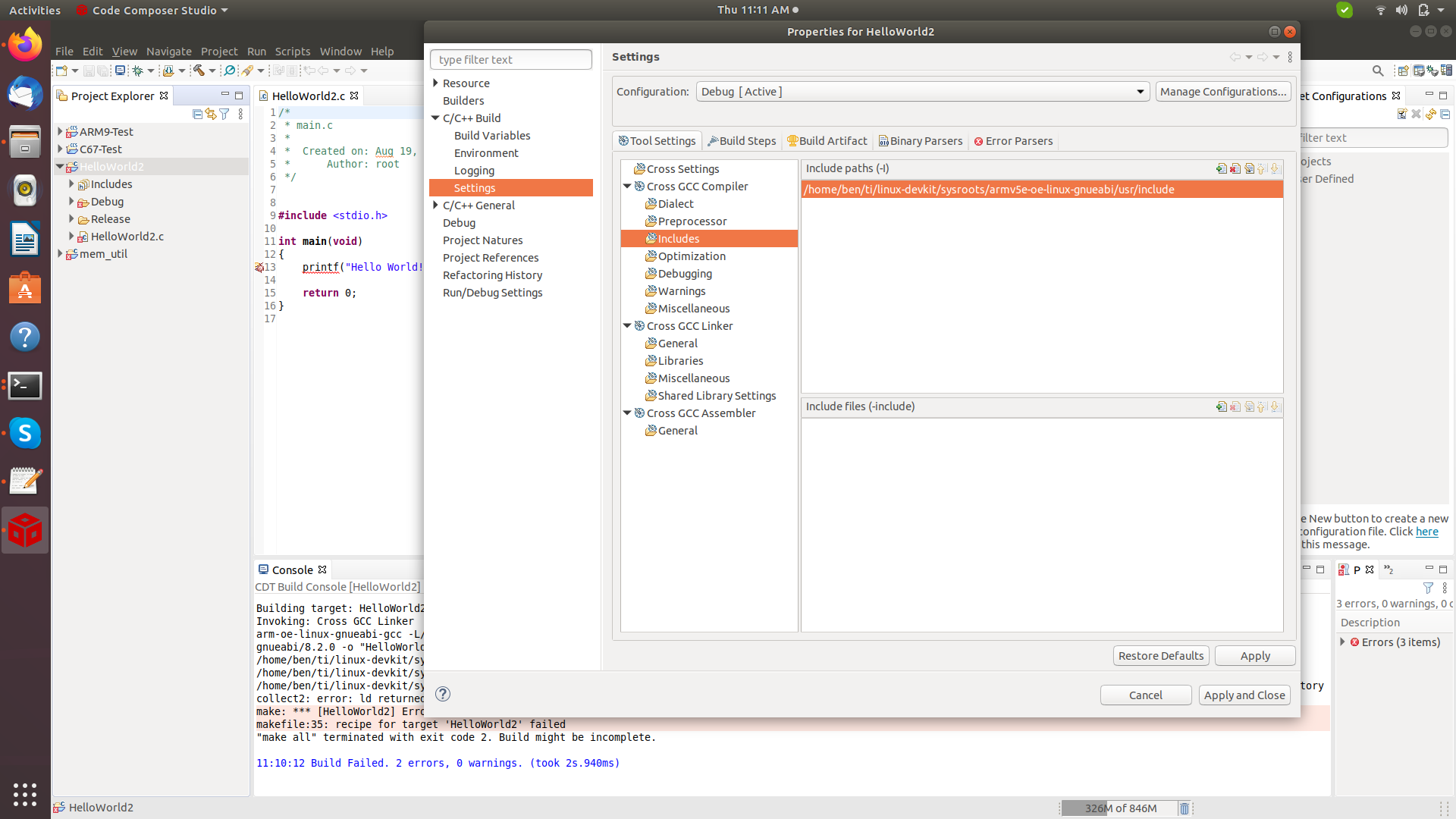Collapse the Cross GCC Compiler node
Image resolution: width=1456 pixels, height=819 pixels.
pos(627,186)
